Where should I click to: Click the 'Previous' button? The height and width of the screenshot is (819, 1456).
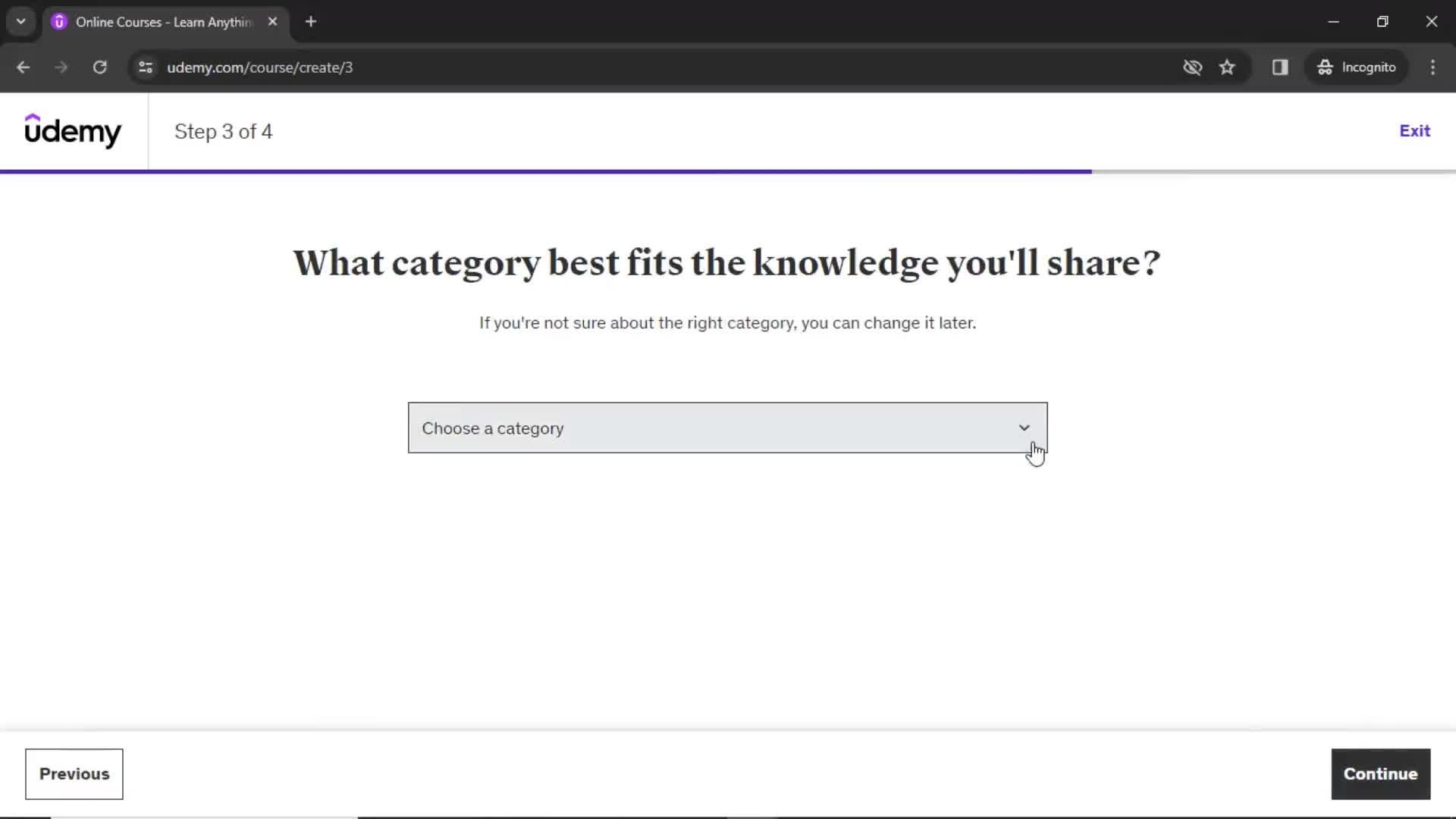74,773
